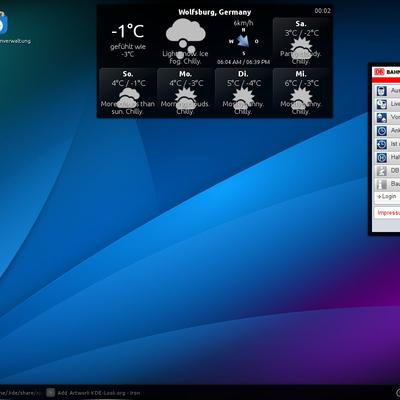Click the wind direction compass arrow
Screen dimensions: 400x400
tap(243, 41)
